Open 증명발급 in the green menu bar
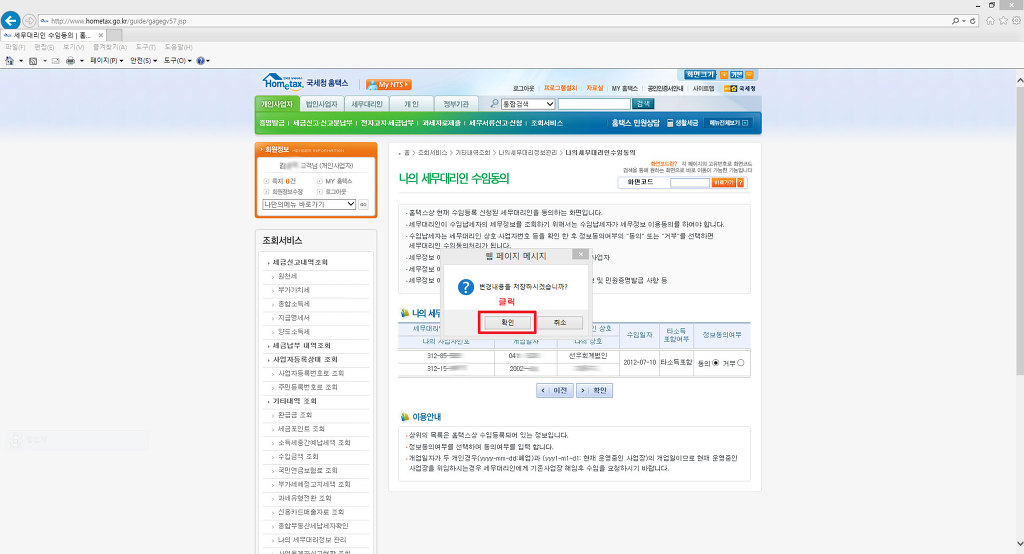Image resolution: width=1024 pixels, height=554 pixels. 272,123
